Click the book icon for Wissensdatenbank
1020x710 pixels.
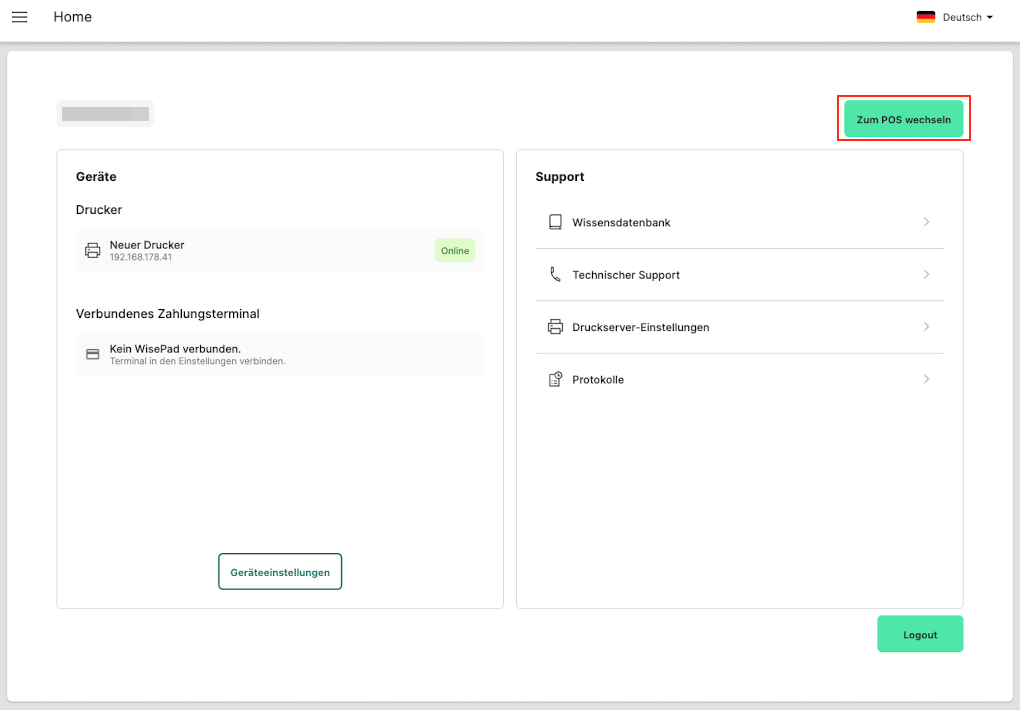coord(555,222)
